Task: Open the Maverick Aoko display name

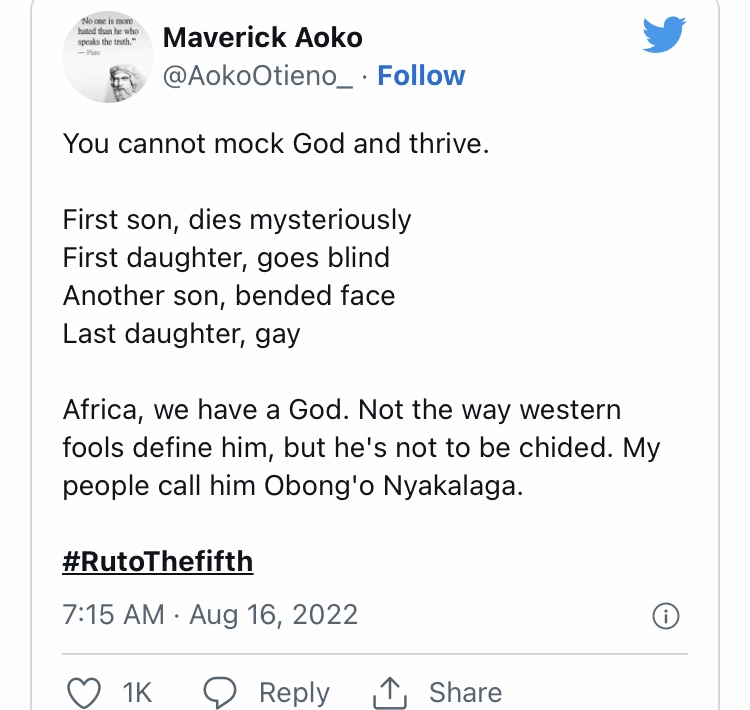Action: pos(263,37)
